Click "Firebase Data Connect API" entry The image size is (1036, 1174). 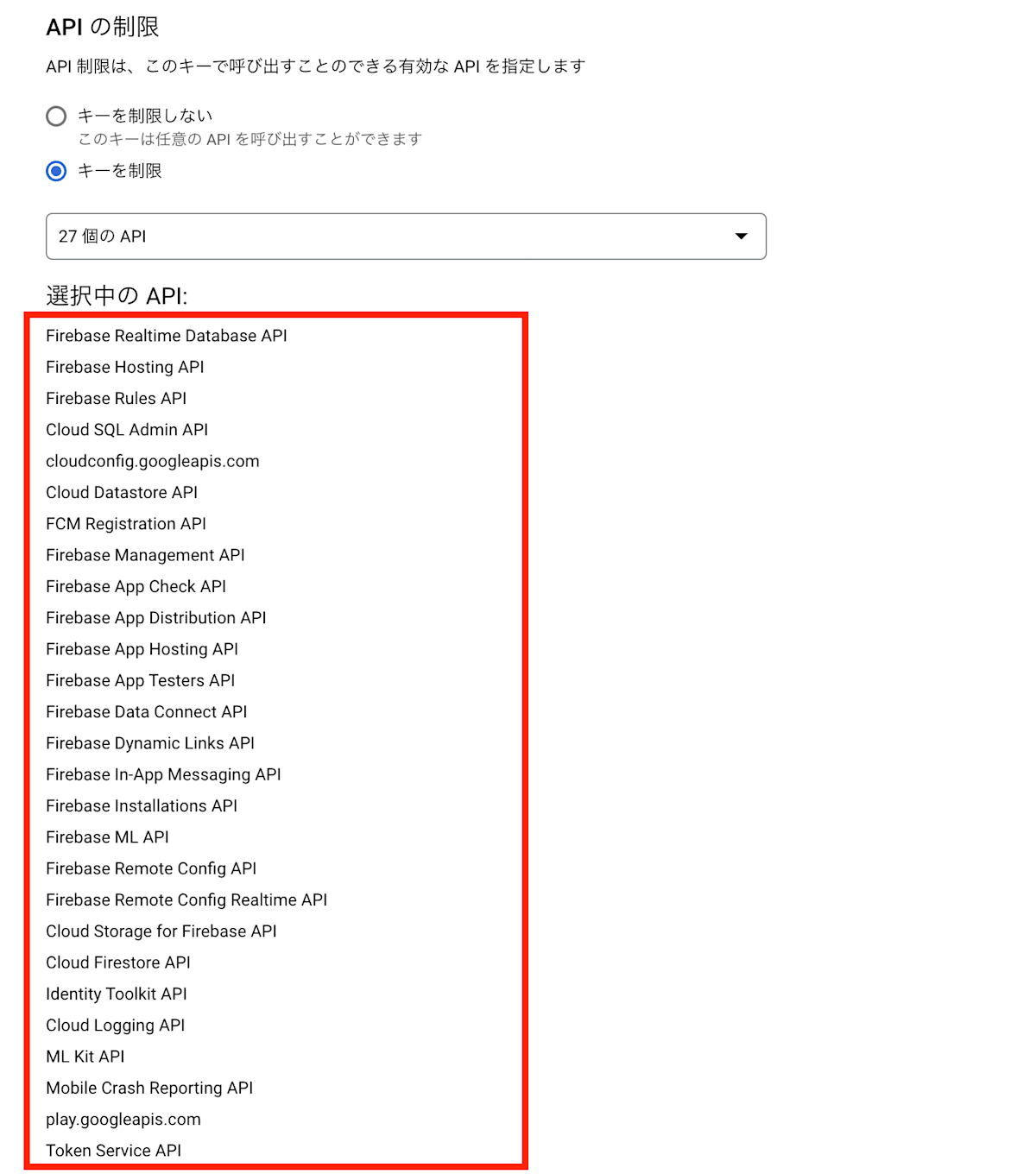(147, 712)
